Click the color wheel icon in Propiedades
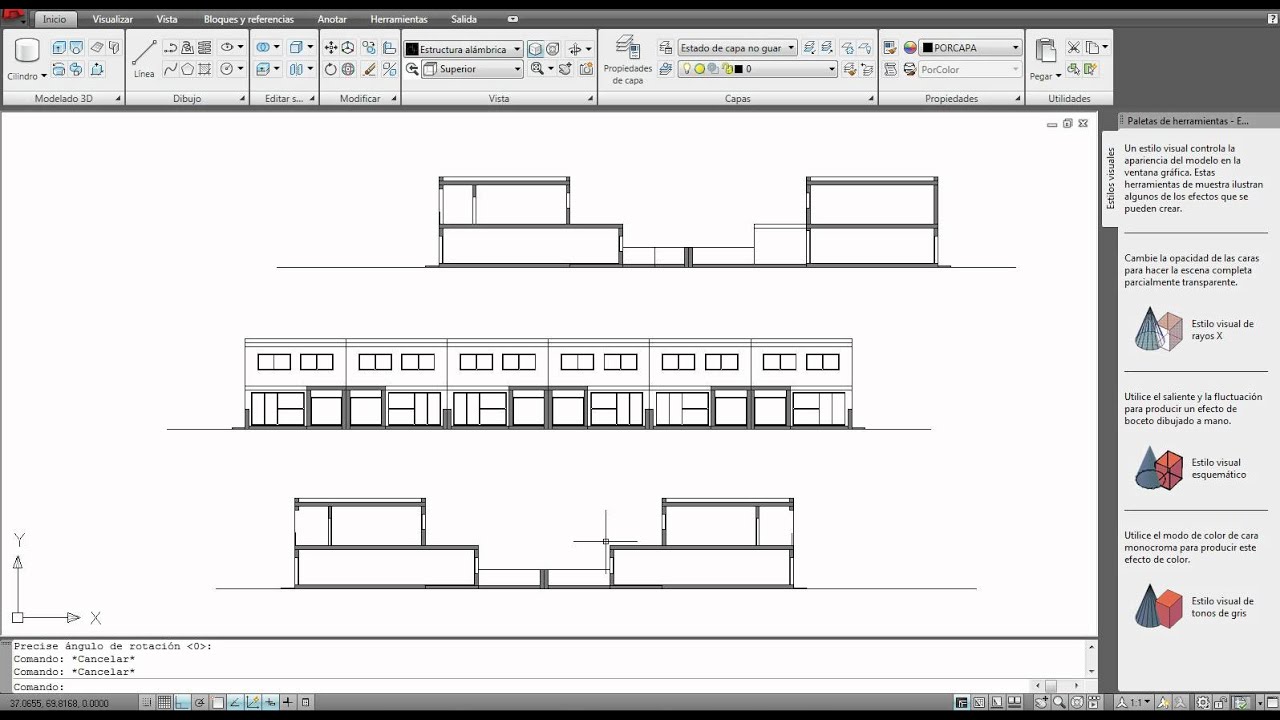The width and height of the screenshot is (1280, 720). [x=910, y=48]
